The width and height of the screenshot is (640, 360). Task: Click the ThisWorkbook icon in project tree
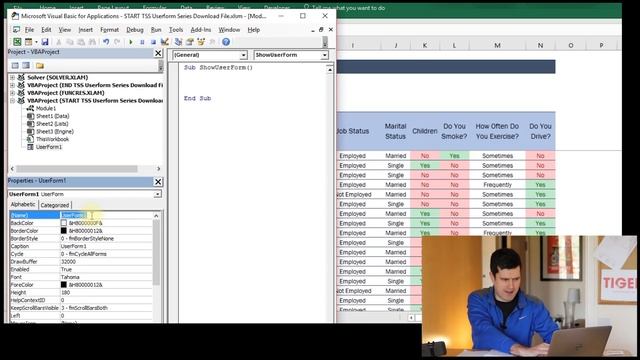point(30,139)
